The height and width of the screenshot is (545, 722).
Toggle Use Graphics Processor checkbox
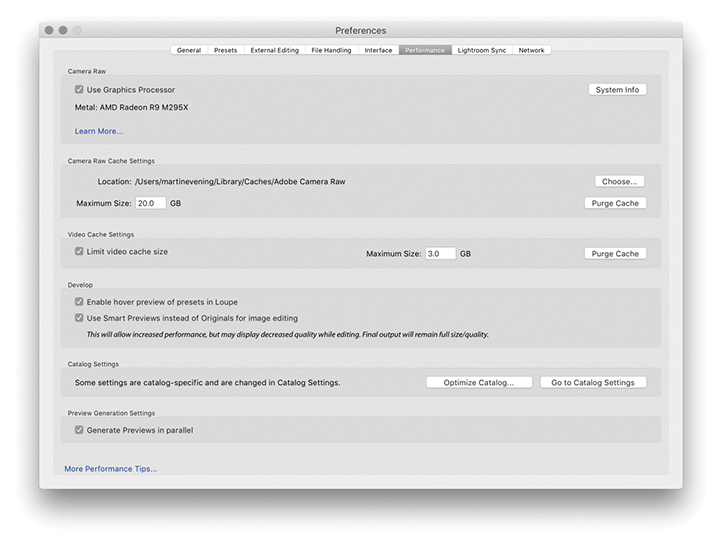pyautogui.click(x=79, y=90)
